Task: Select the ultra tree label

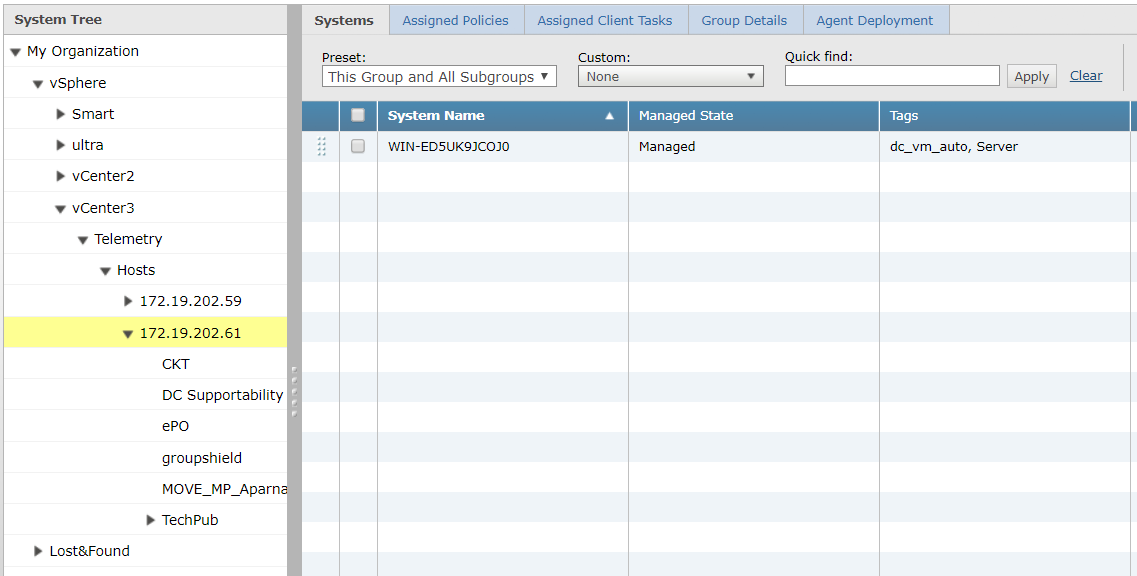Action: point(88,145)
